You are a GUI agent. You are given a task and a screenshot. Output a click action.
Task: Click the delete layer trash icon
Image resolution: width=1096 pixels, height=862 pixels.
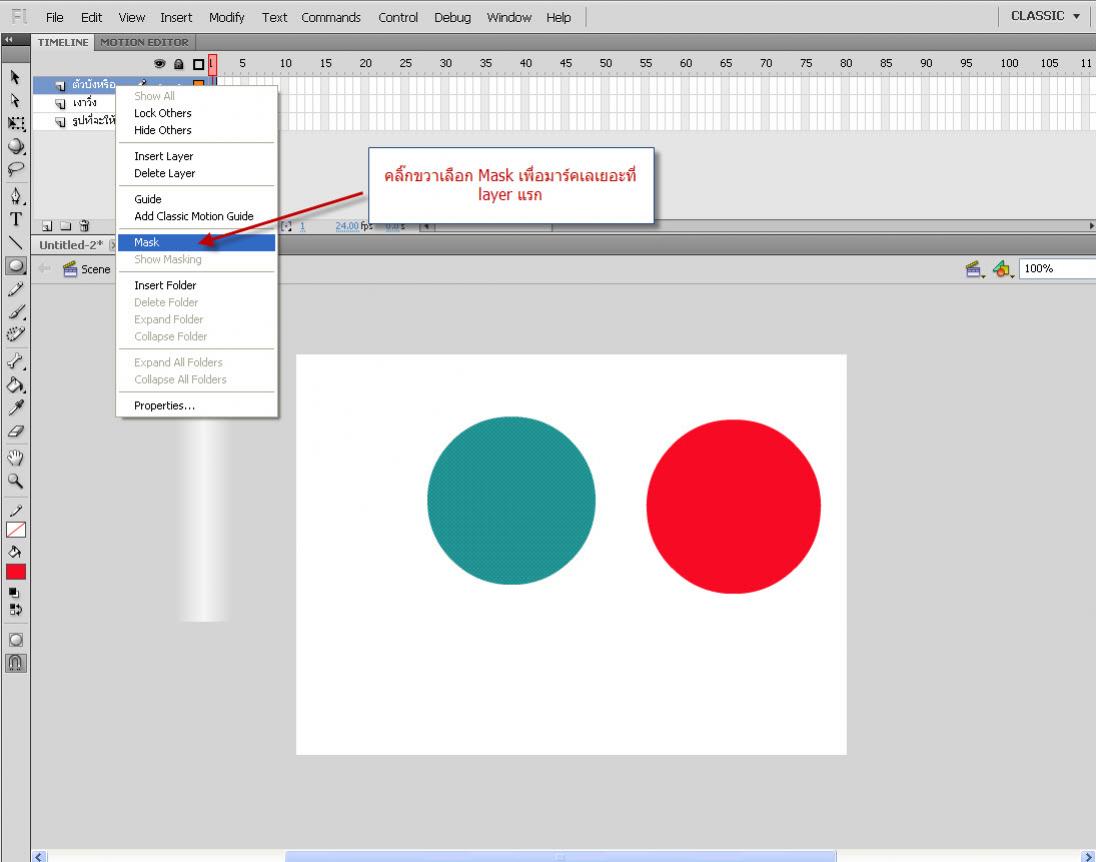tap(85, 226)
